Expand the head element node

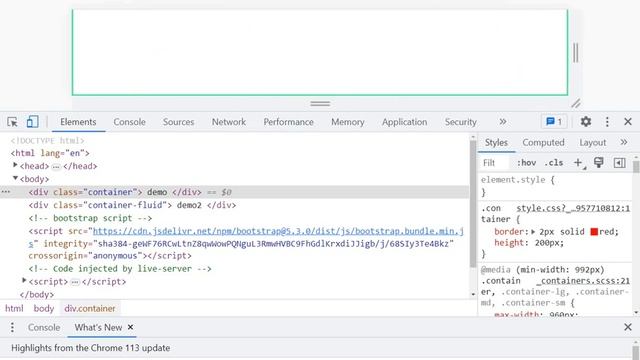click(15, 165)
